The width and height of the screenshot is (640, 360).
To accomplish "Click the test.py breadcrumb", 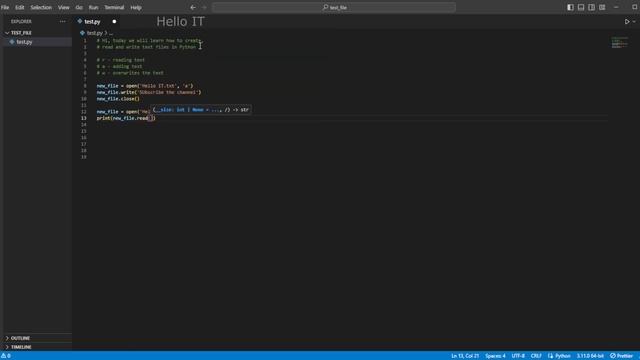I will pyautogui.click(x=94, y=33).
